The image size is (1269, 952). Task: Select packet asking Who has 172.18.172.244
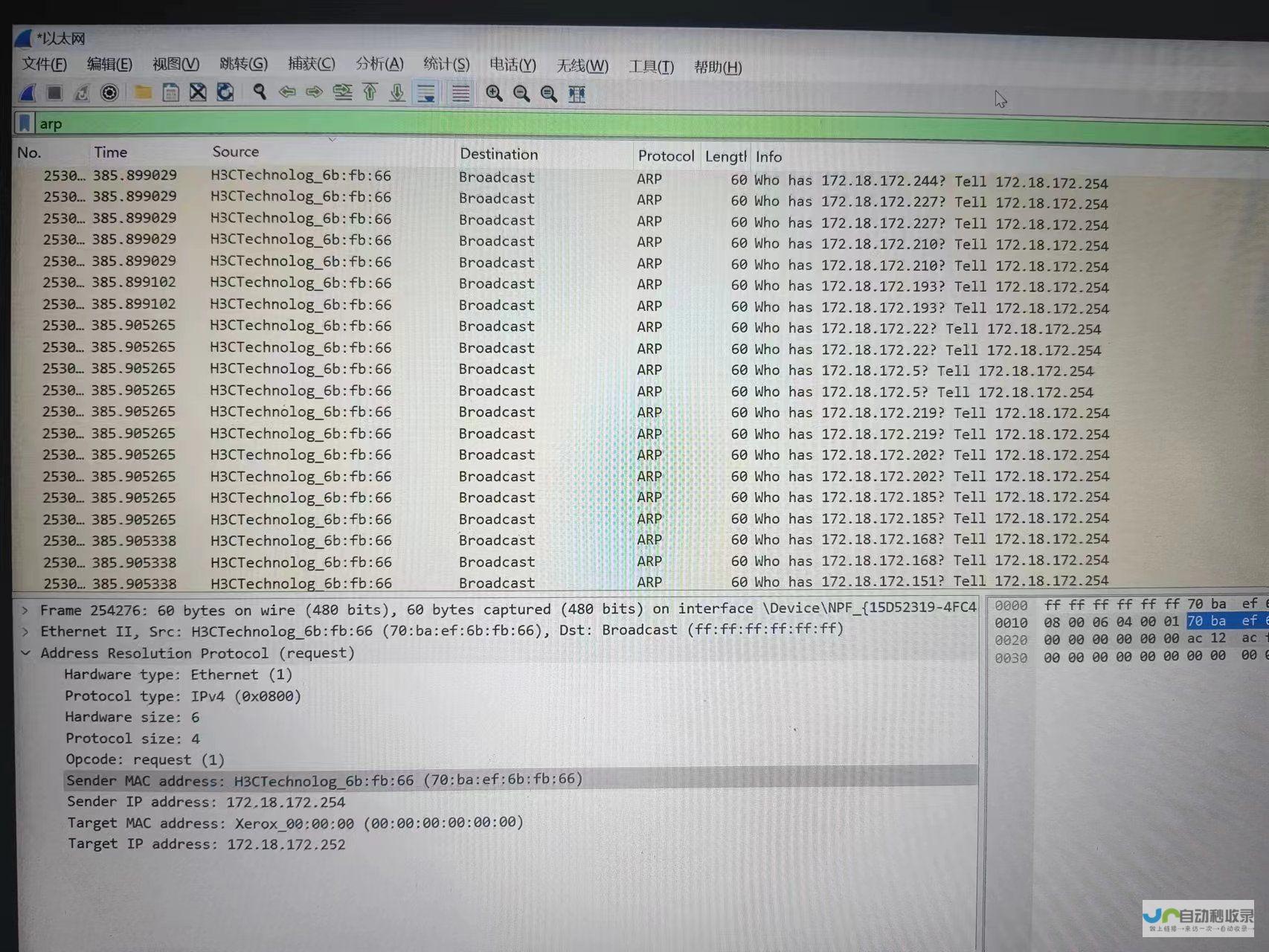coord(640,178)
